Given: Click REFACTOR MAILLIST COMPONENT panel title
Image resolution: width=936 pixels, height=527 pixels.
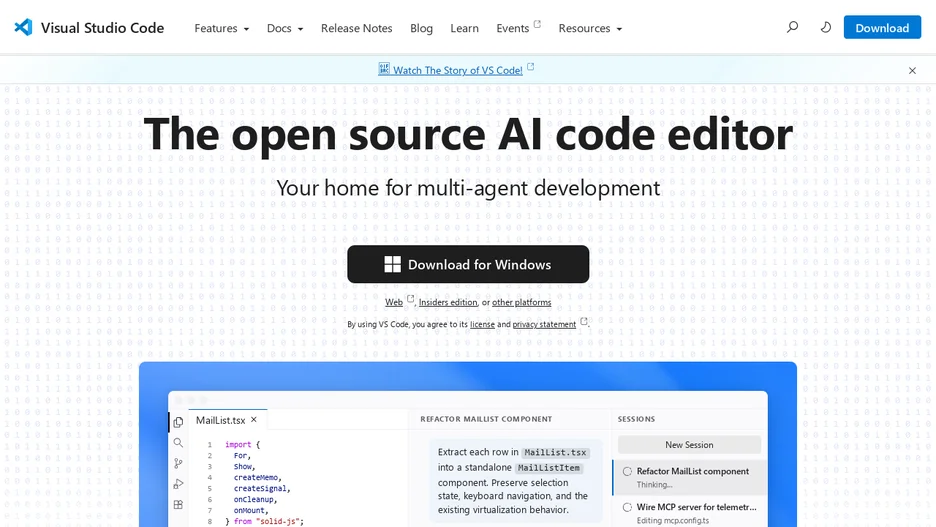Looking at the screenshot, I should [x=486, y=419].
